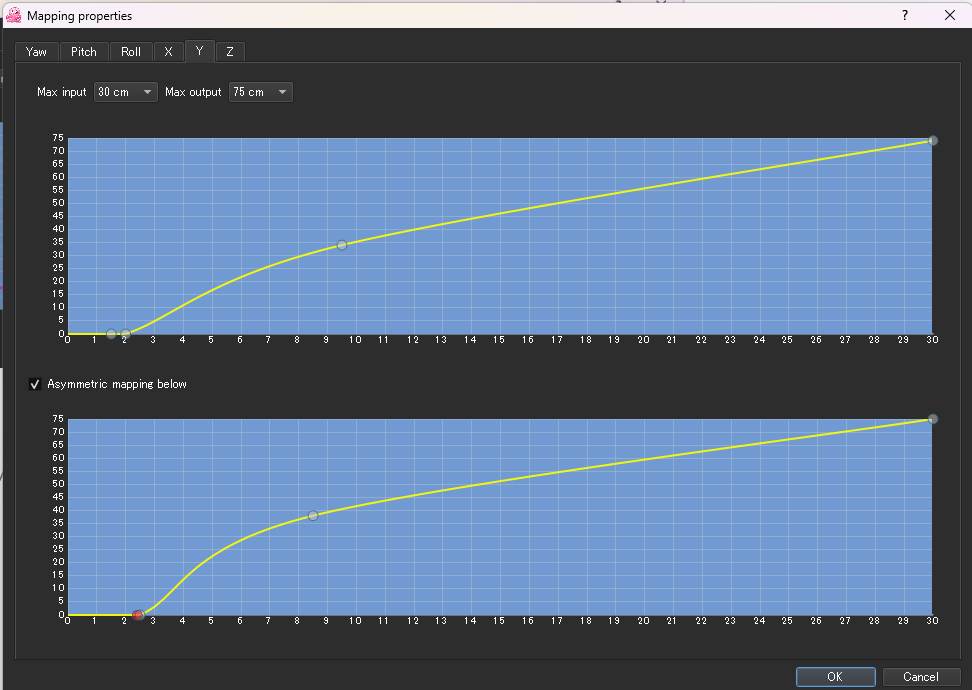Image resolution: width=972 pixels, height=690 pixels.
Task: Uncheck Asymmetric mapping below checkbox
Action: tap(36, 384)
